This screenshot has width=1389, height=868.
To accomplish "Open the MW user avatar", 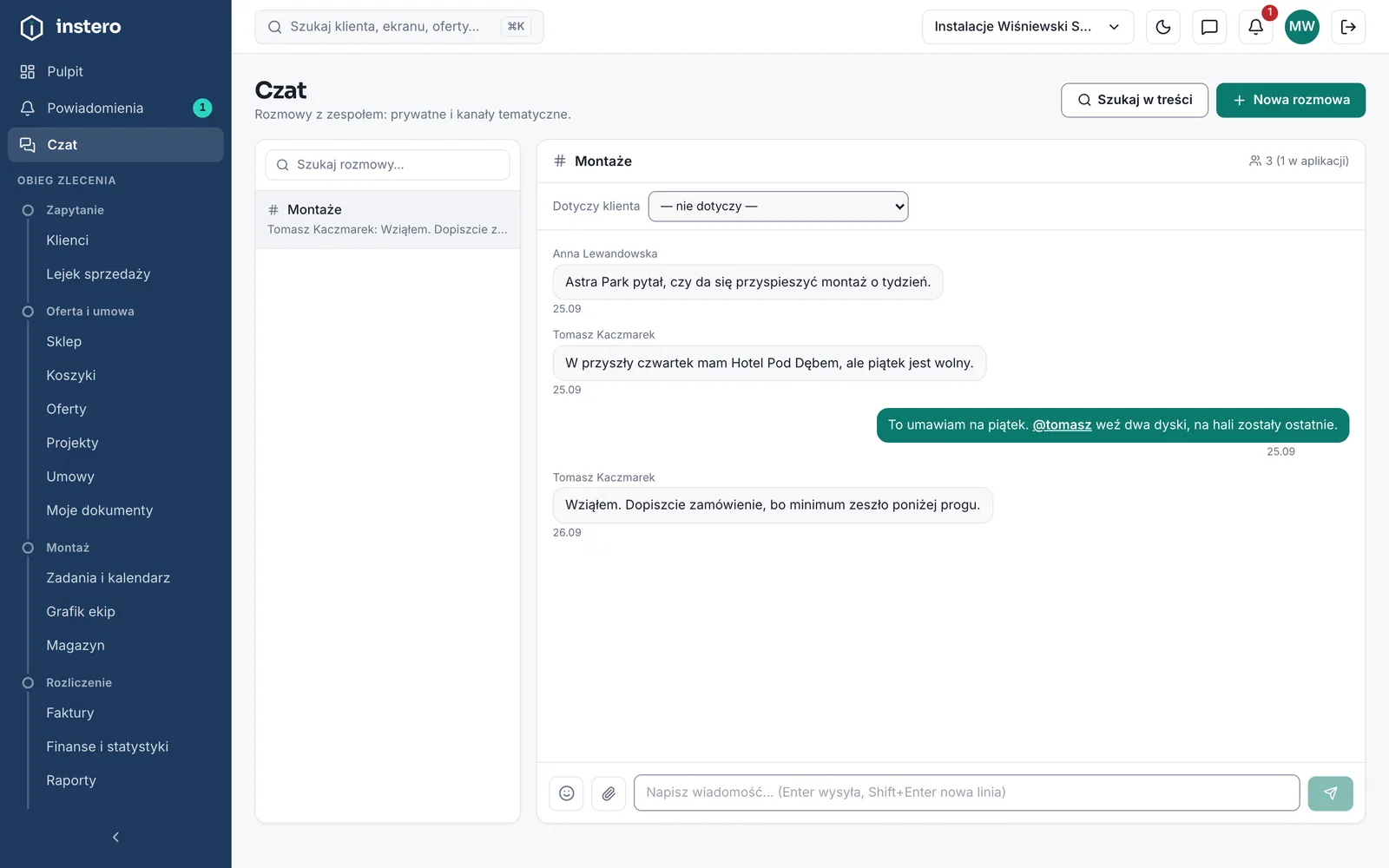I will [x=1302, y=27].
